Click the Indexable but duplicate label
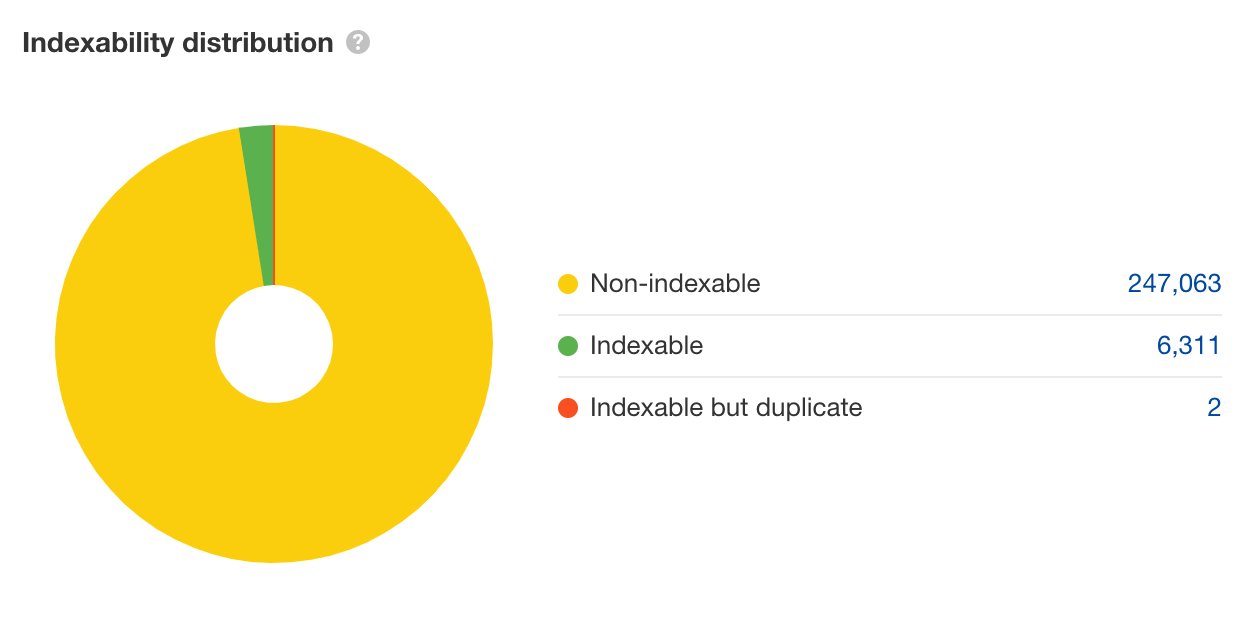Viewport: 1246px width, 618px height. [726, 408]
